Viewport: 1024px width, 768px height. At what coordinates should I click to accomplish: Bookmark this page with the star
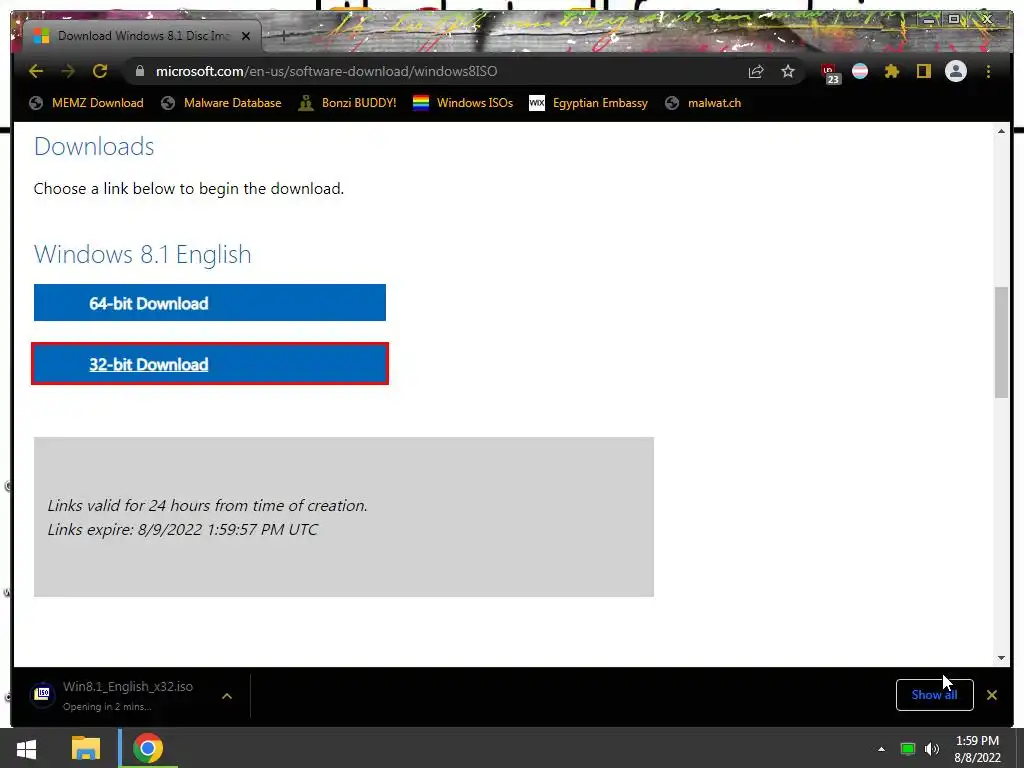tap(788, 71)
